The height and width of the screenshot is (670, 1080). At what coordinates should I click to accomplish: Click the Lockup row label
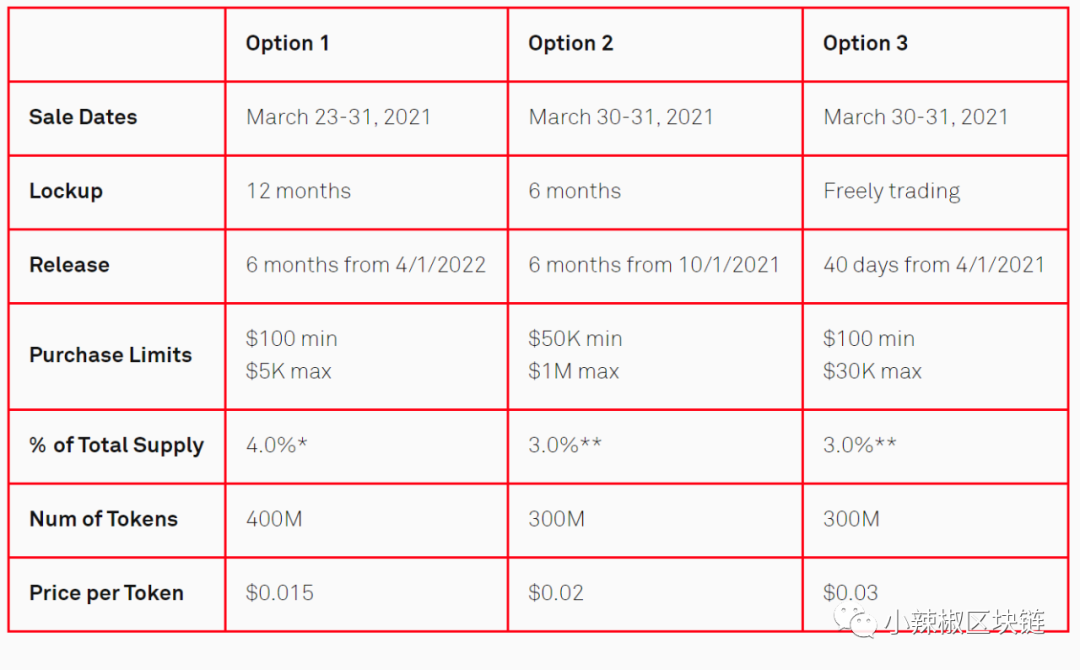coord(66,191)
